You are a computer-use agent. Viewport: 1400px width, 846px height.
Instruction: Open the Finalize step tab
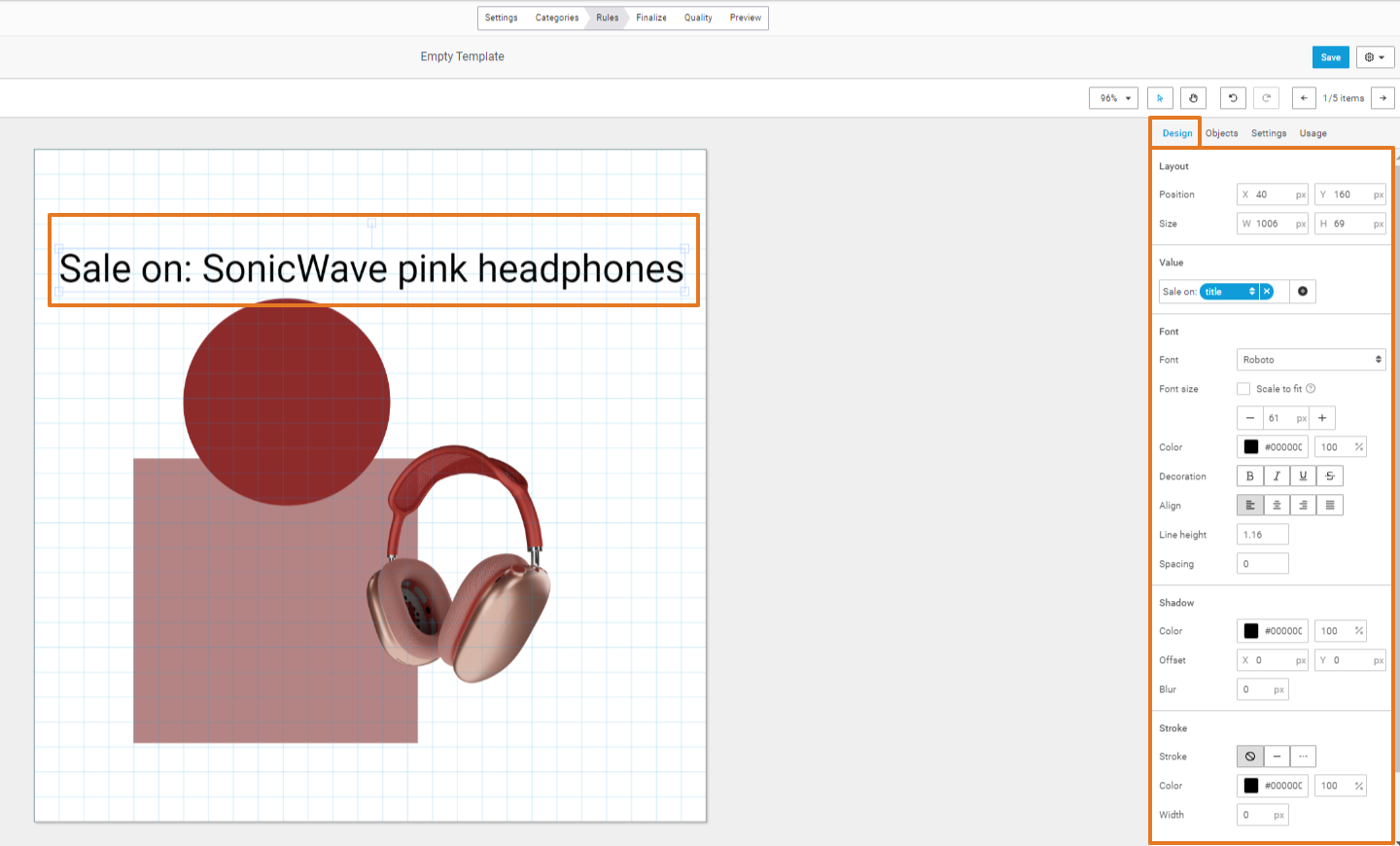tap(651, 18)
